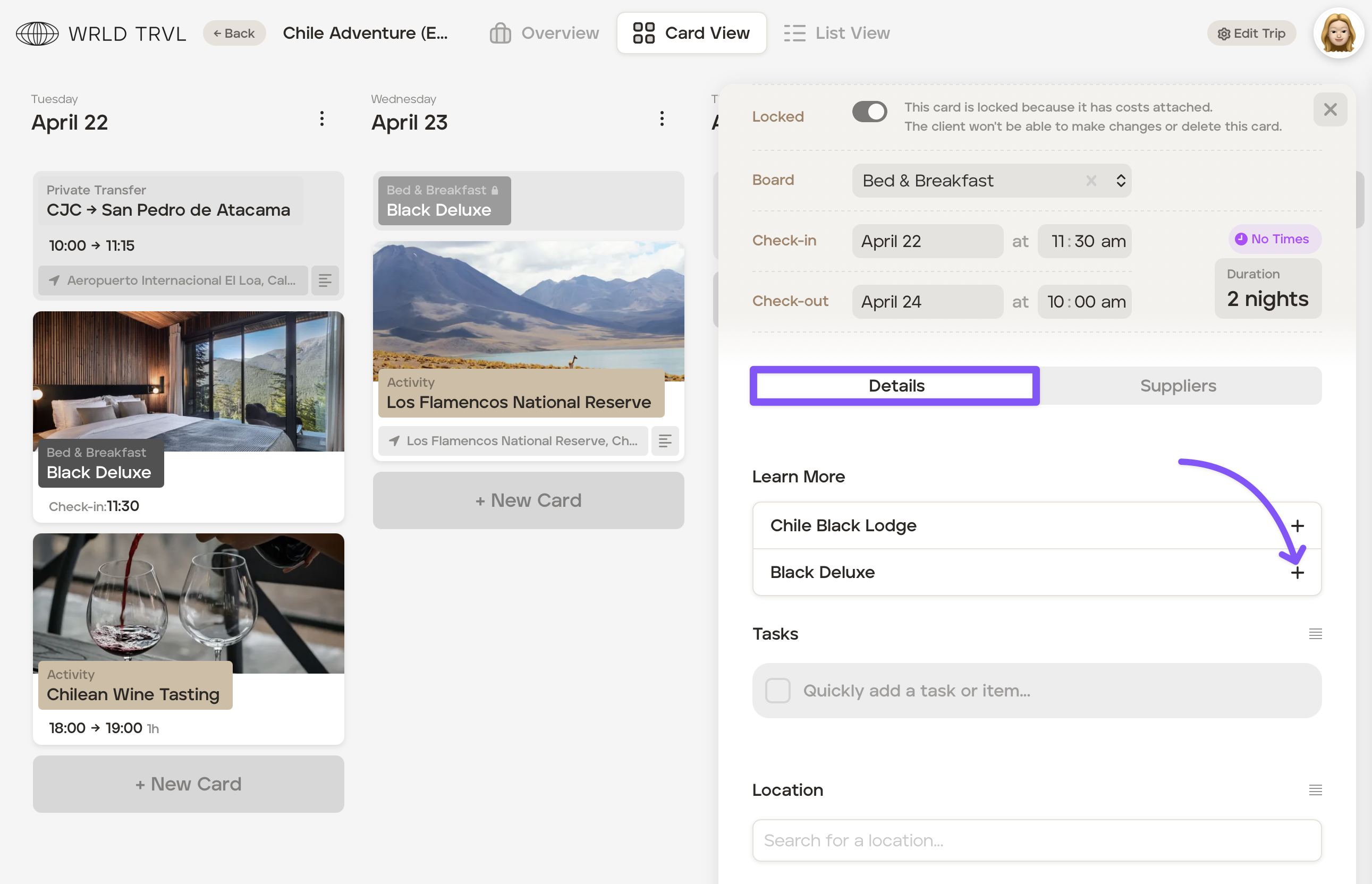This screenshot has height=884, width=1372.
Task: Open April 22 three-dot menu
Action: click(322, 119)
